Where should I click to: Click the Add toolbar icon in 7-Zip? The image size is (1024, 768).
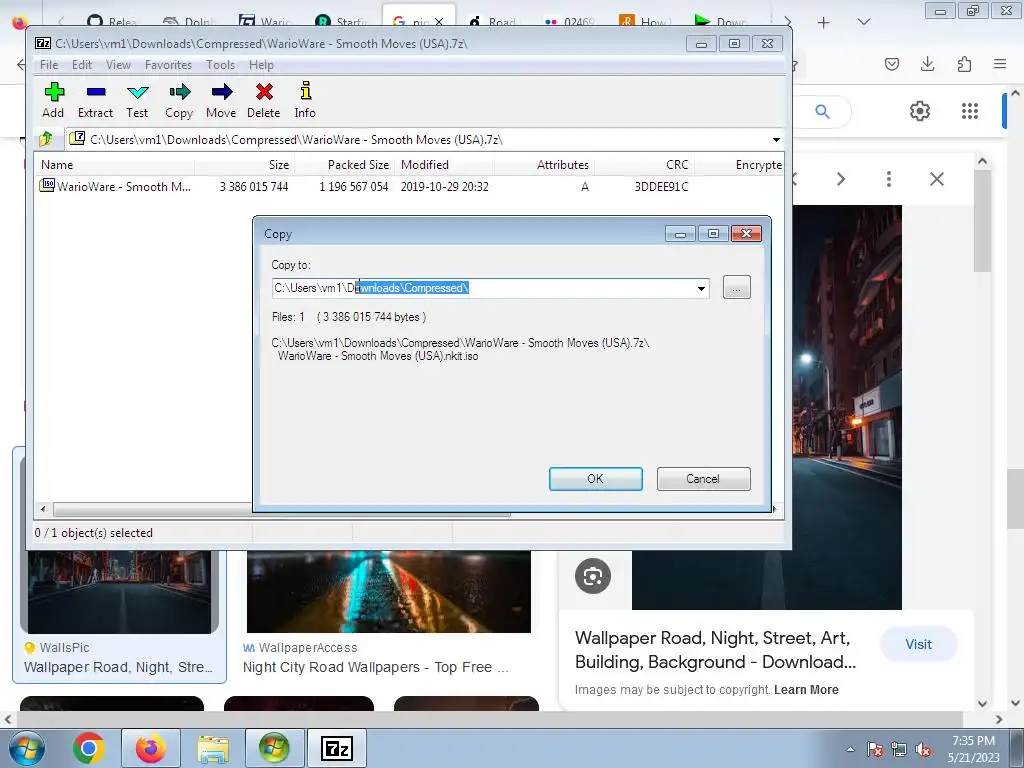[x=54, y=100]
